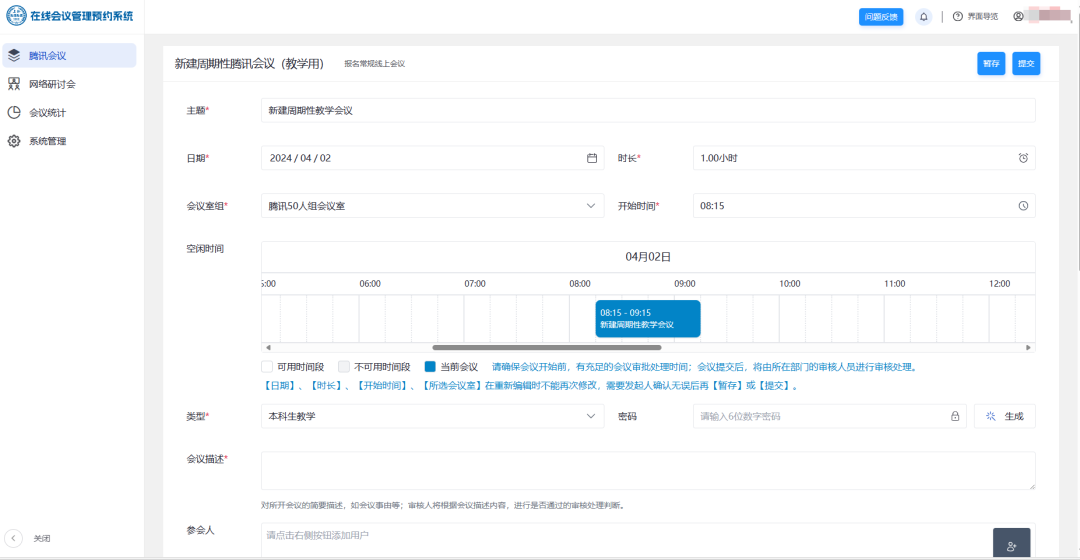Screen dimensions: 1080x560
Task: Expand the 类型 dropdown showing 本科生教学
Action: 433,416
